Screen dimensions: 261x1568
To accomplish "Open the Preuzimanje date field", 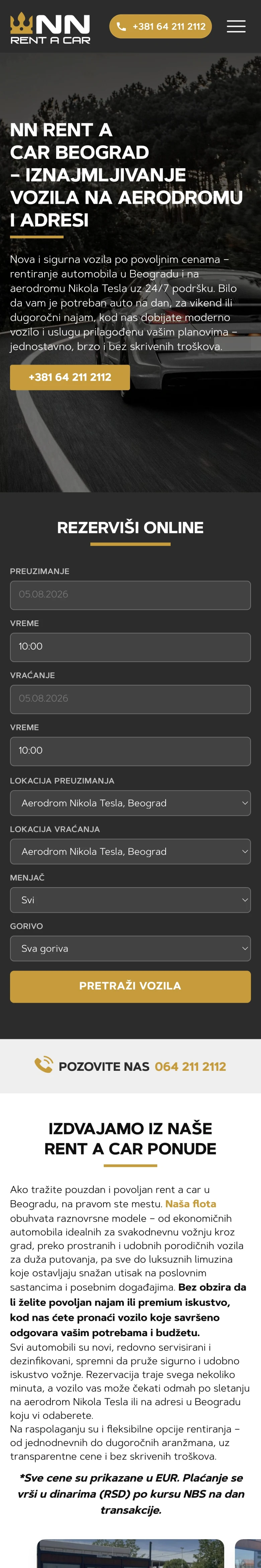I will [130, 595].
